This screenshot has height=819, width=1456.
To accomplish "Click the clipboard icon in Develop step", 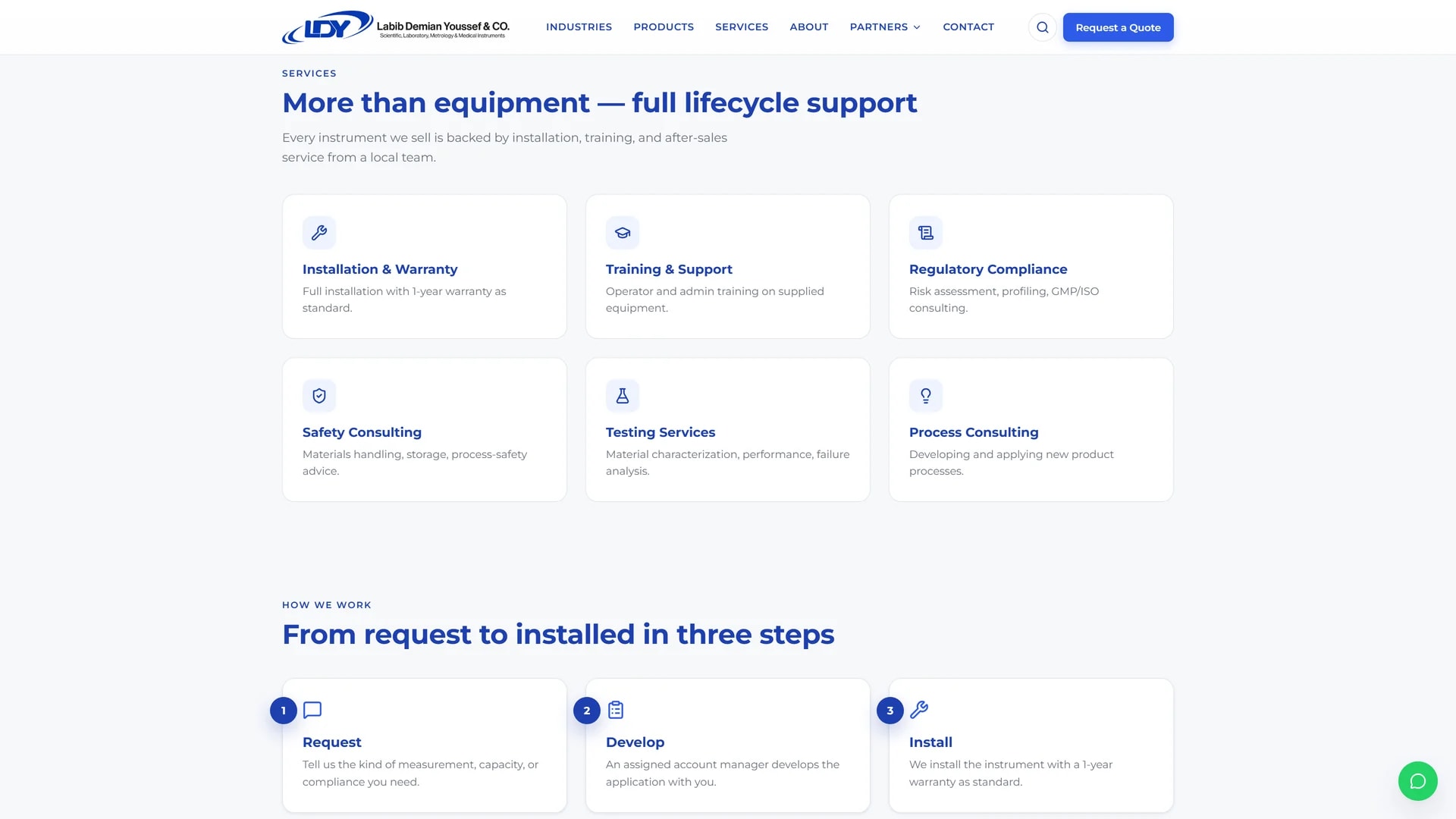I will (x=616, y=710).
